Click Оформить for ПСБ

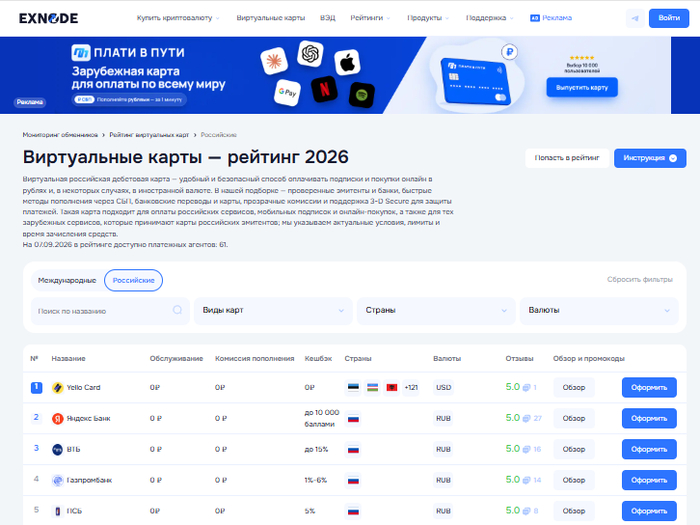click(x=649, y=511)
